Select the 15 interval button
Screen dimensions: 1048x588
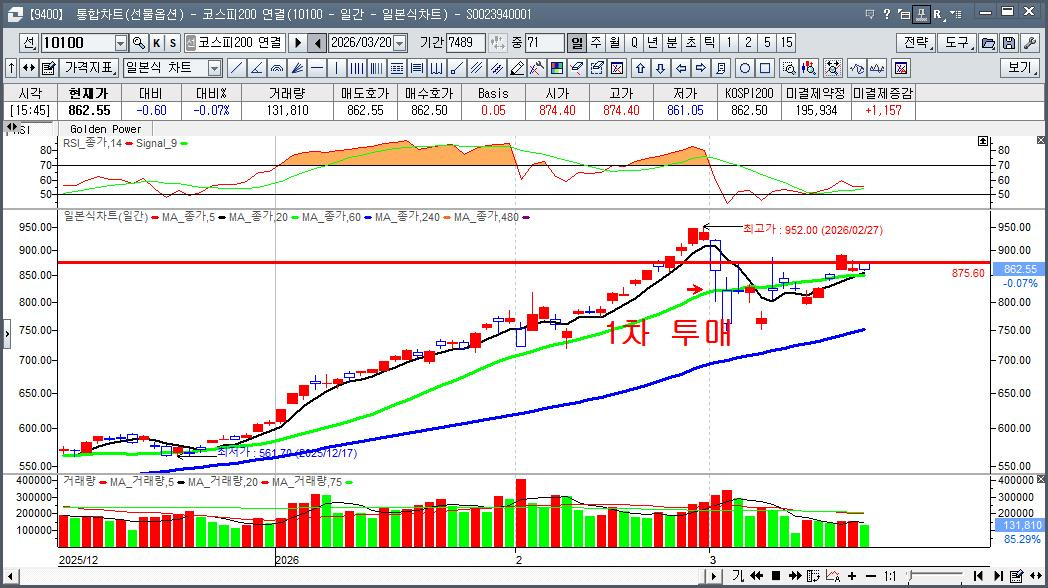(787, 43)
